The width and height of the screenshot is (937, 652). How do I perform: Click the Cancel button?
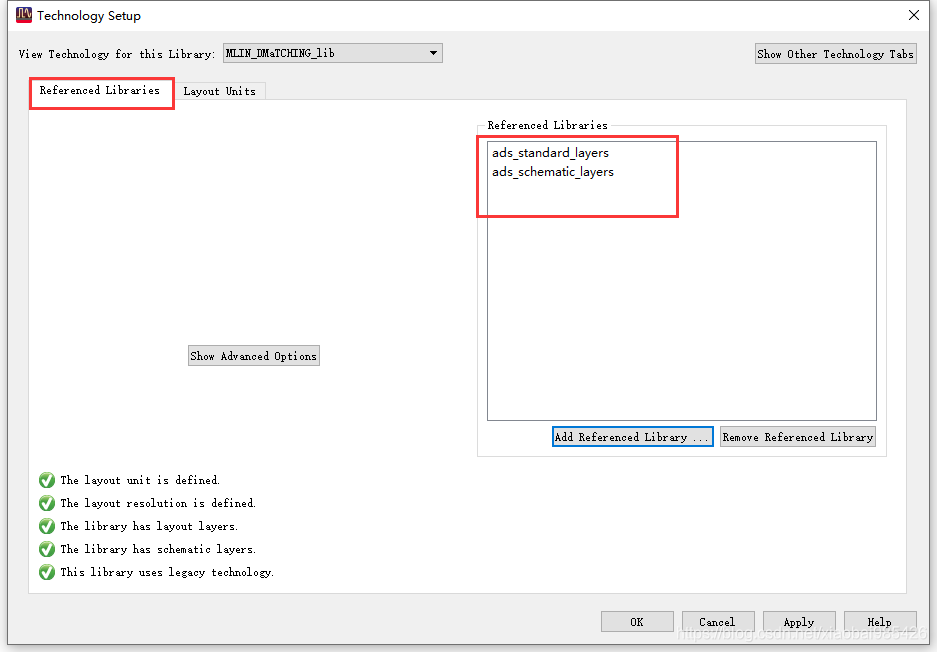(x=718, y=622)
